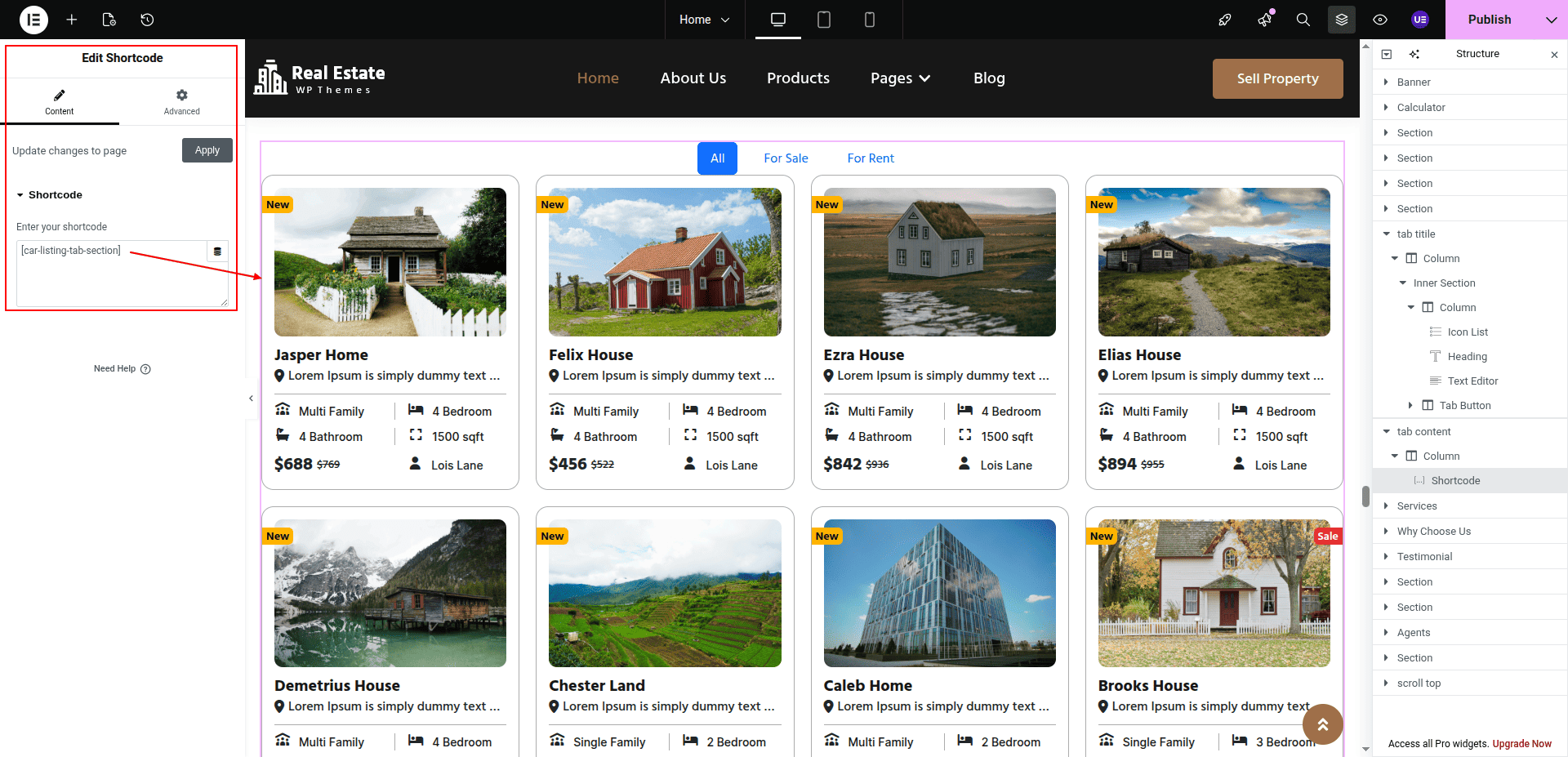Open the History clock icon

pyautogui.click(x=147, y=20)
